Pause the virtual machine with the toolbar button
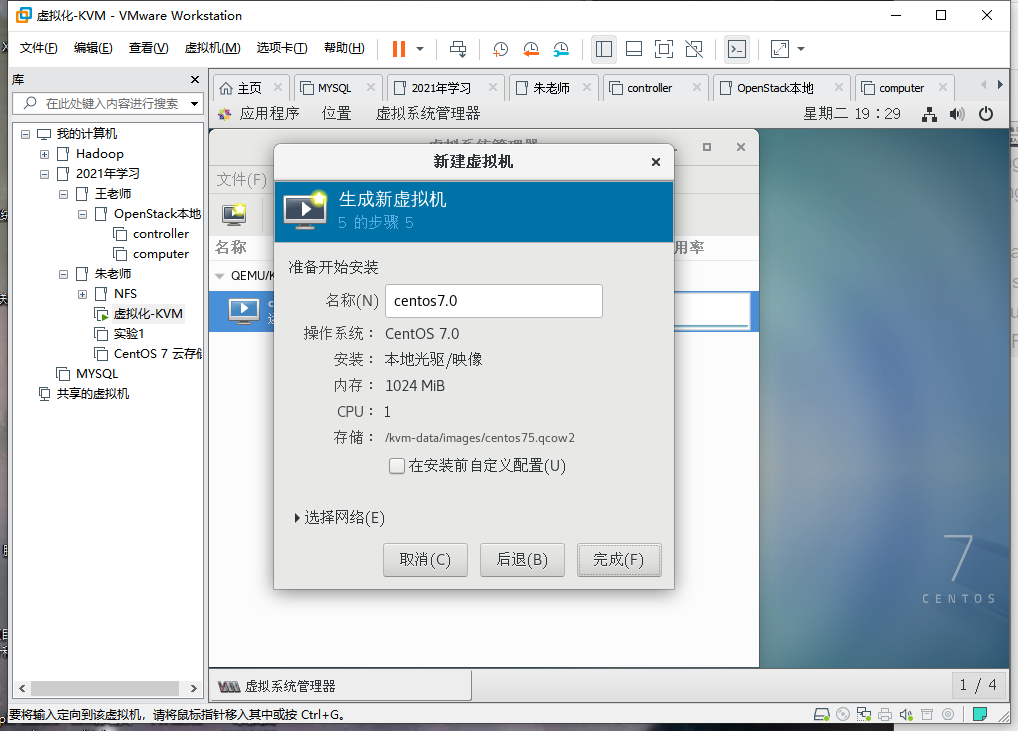 point(399,49)
